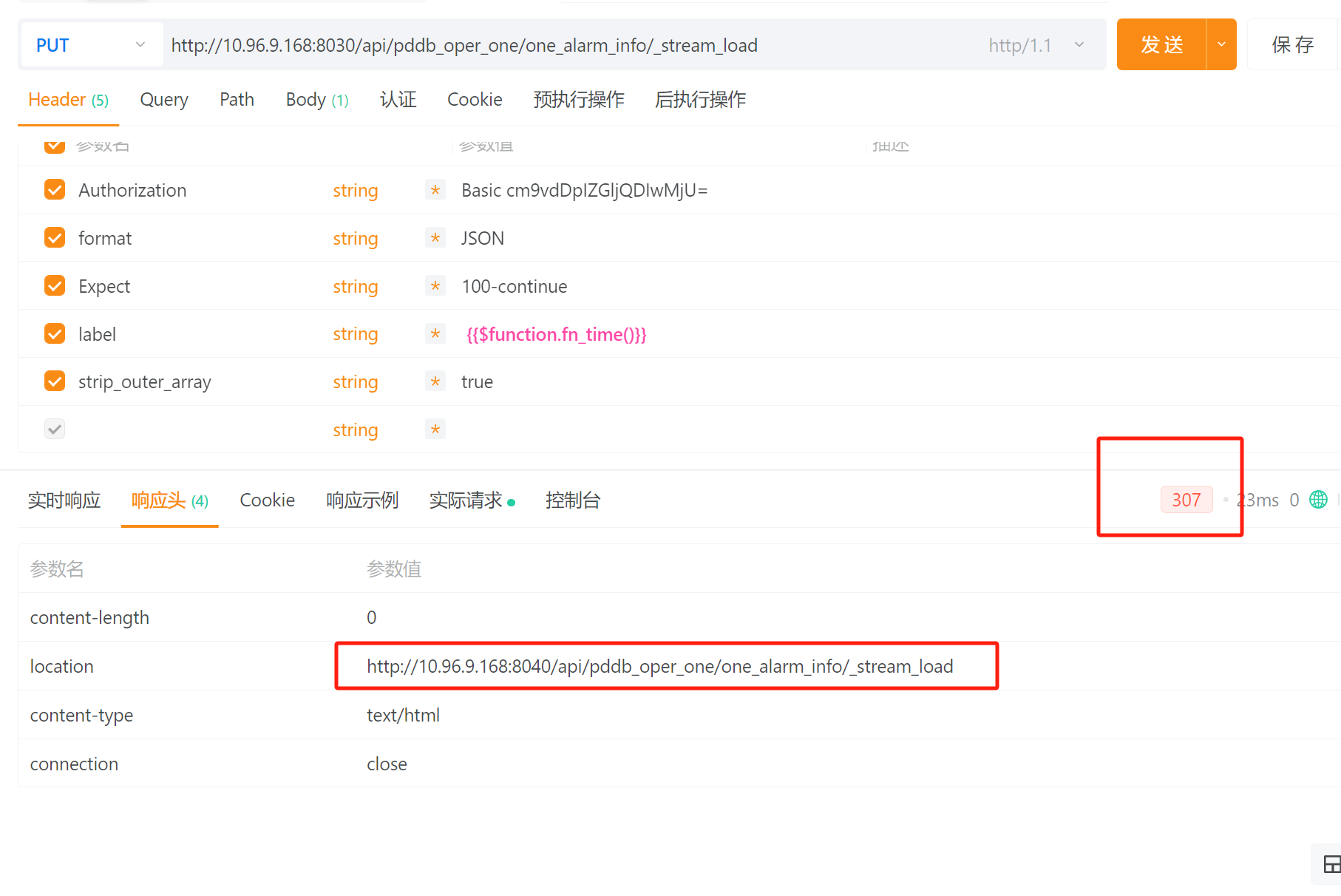Click the connection value close
1341x896 pixels.
click(x=387, y=764)
